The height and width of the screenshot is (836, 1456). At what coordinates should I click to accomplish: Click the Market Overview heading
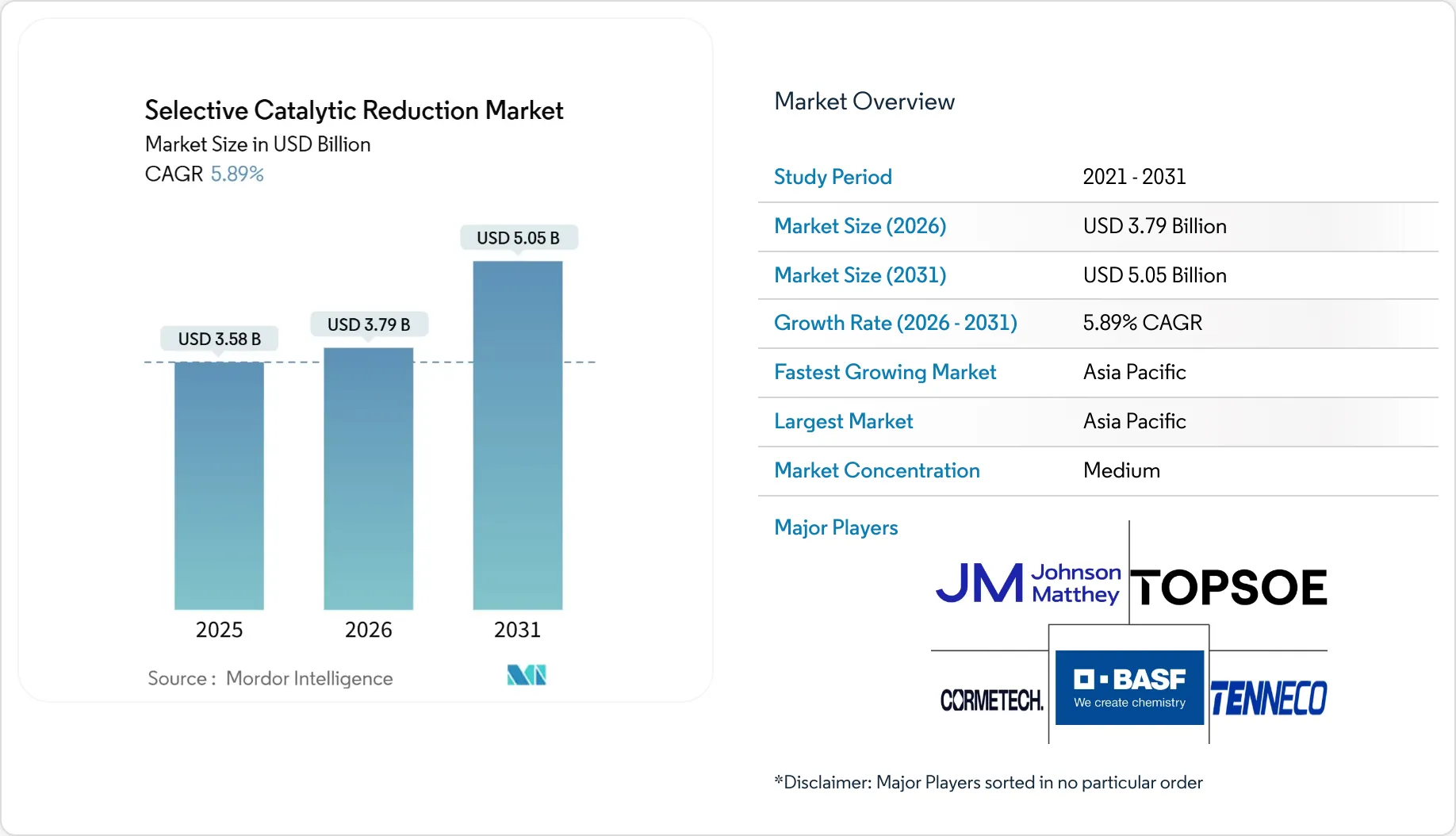(864, 102)
